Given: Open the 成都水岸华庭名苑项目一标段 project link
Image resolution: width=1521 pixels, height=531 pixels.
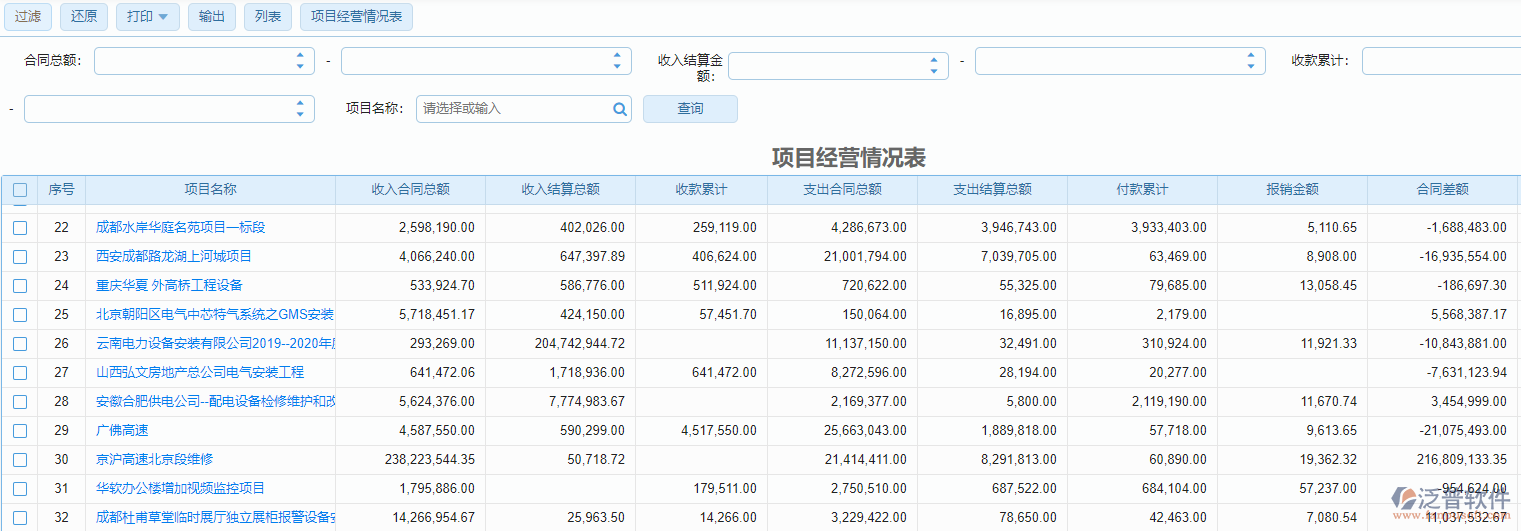Looking at the screenshot, I should point(181,228).
